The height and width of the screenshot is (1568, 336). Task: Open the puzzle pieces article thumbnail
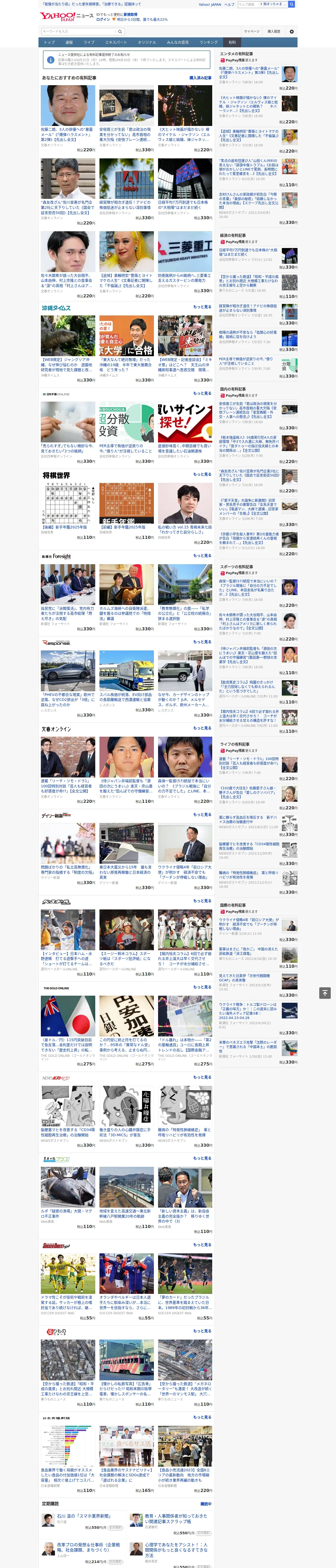pyautogui.click(x=68, y=422)
